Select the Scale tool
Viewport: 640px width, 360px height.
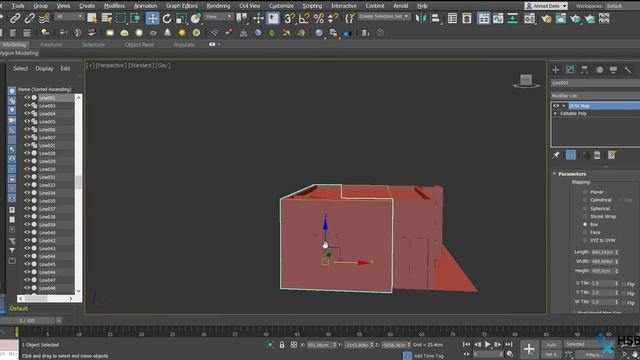point(181,18)
